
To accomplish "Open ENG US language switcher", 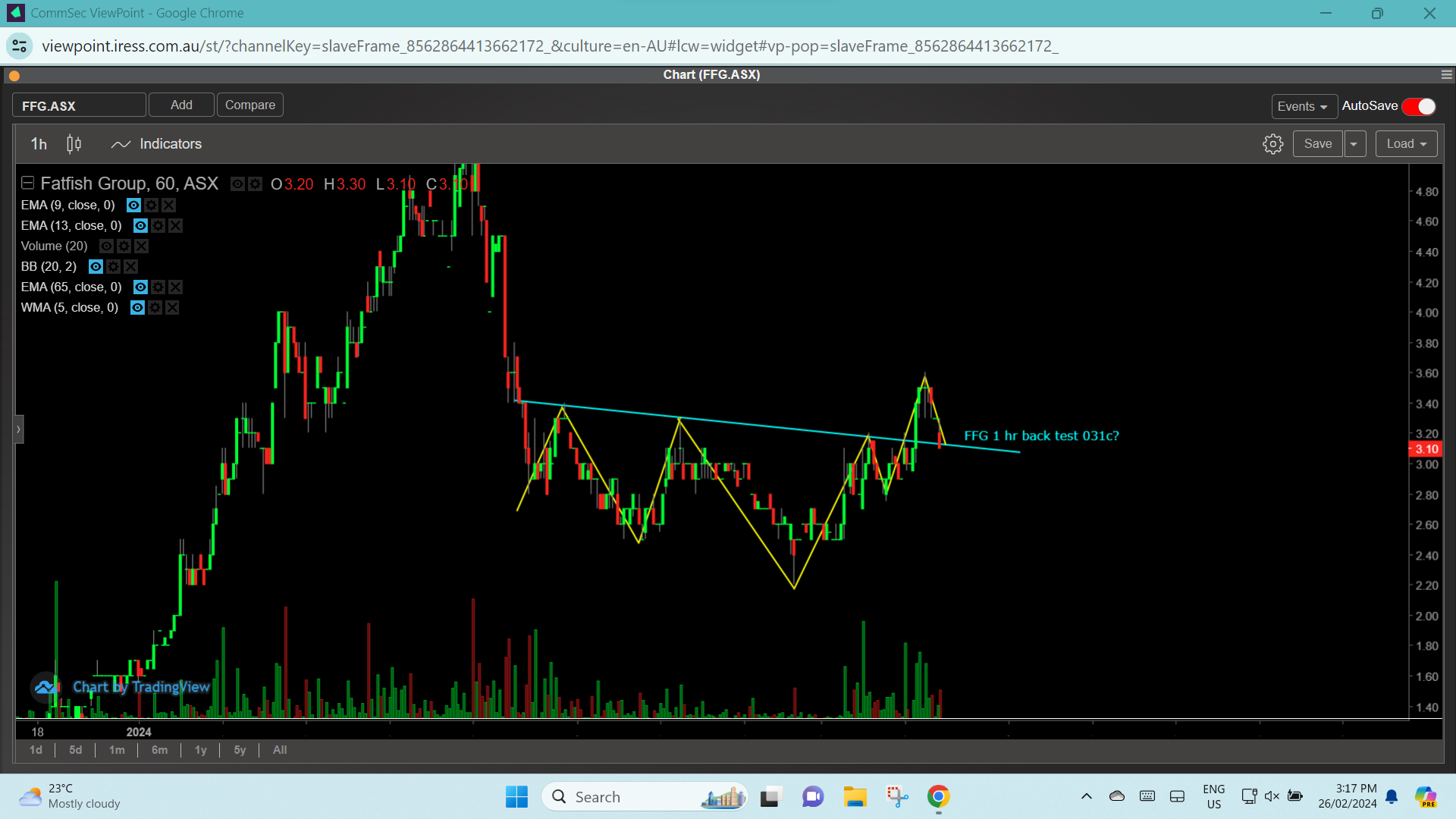I will pos(1213,796).
